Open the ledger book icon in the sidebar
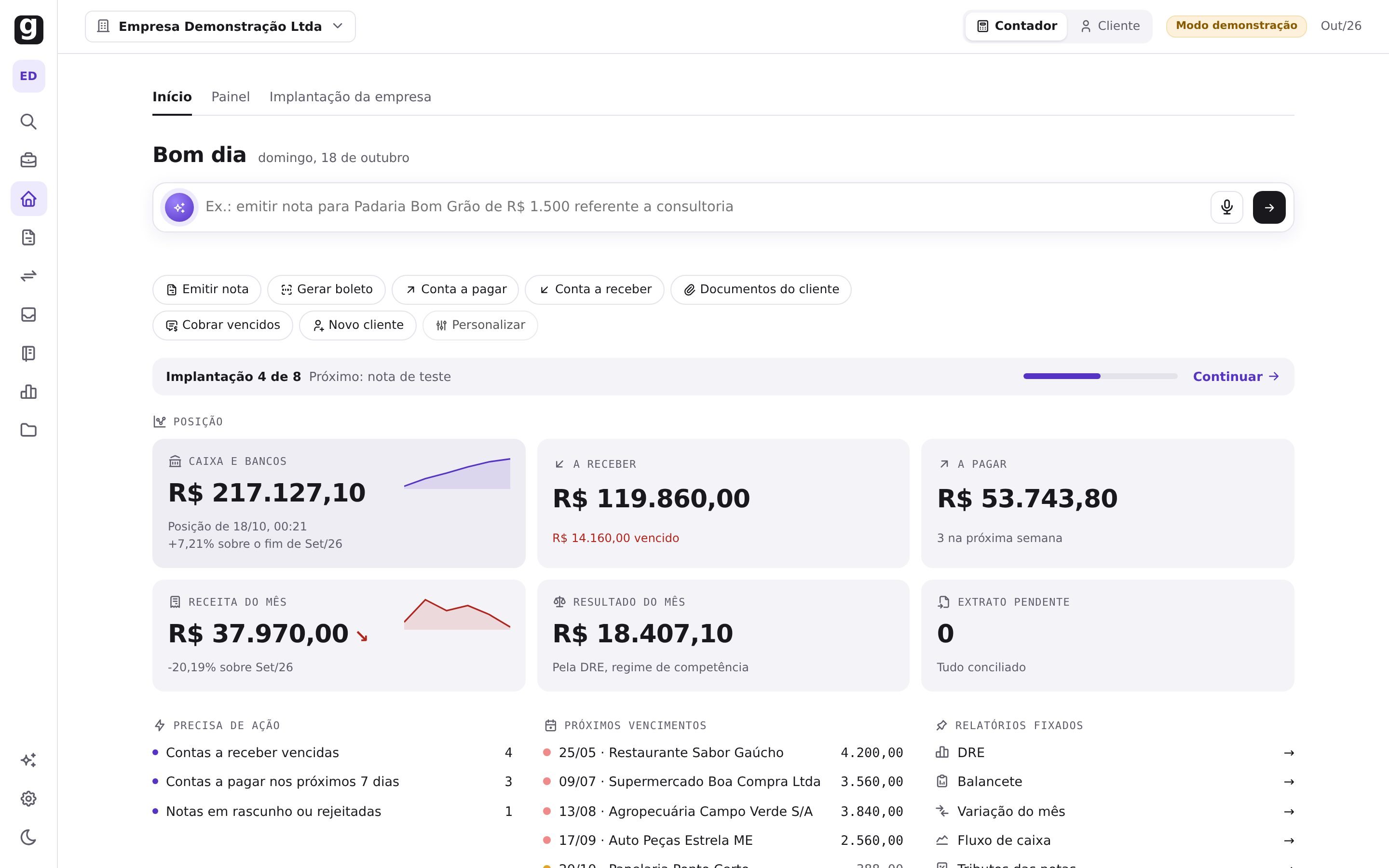This screenshot has width=1389, height=868. (x=29, y=353)
